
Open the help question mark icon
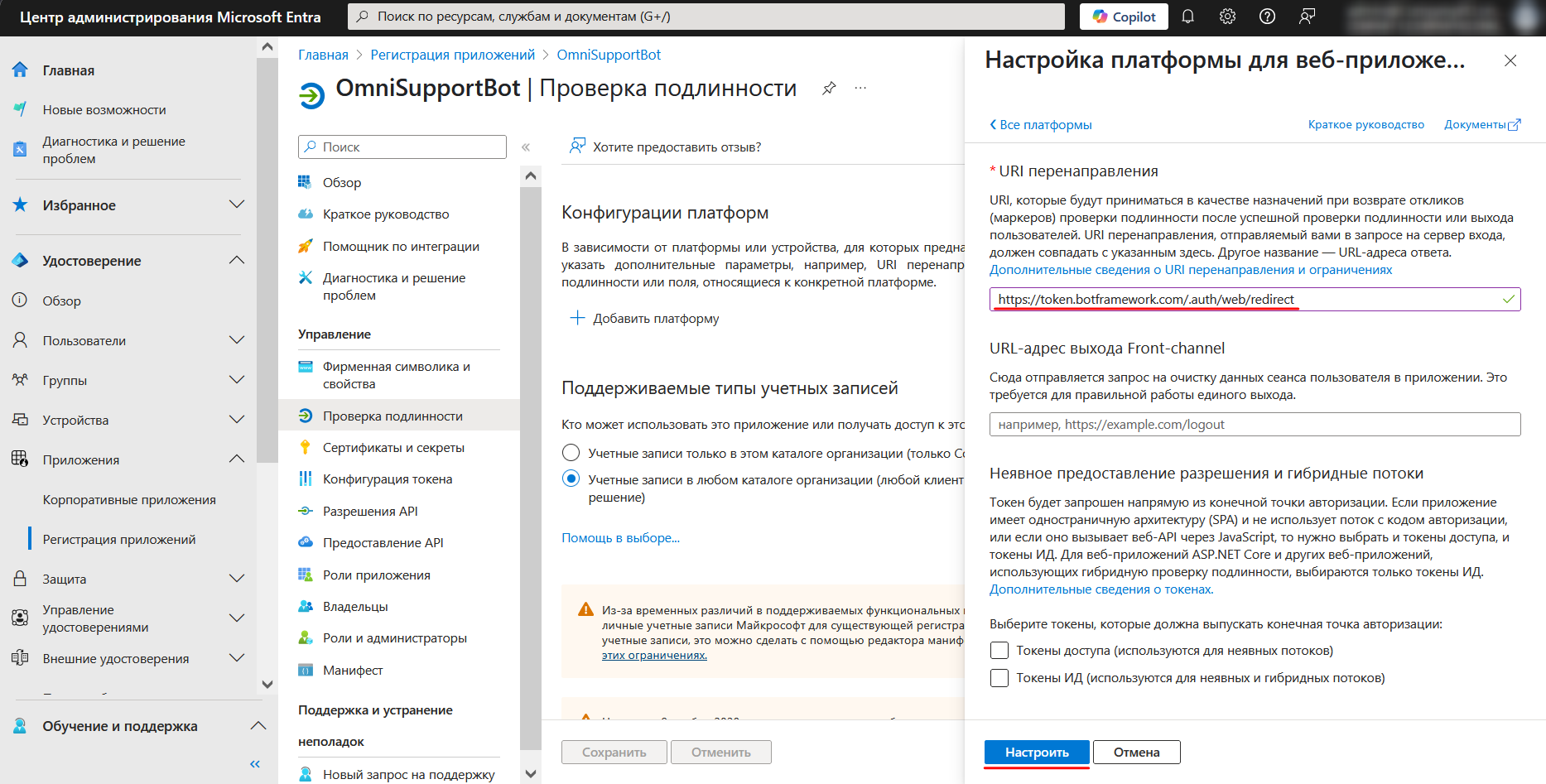click(1267, 17)
